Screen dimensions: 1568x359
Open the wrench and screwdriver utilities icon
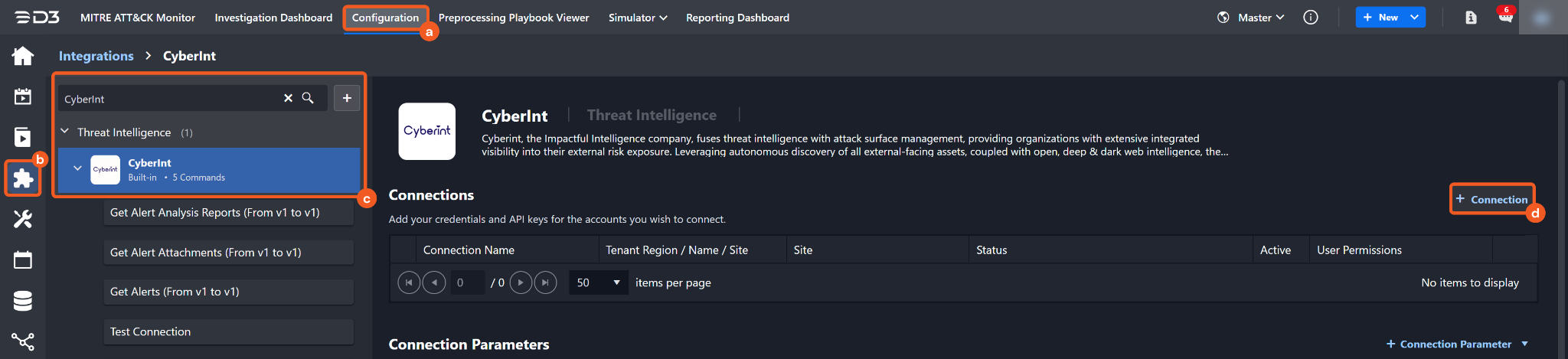[x=23, y=220]
